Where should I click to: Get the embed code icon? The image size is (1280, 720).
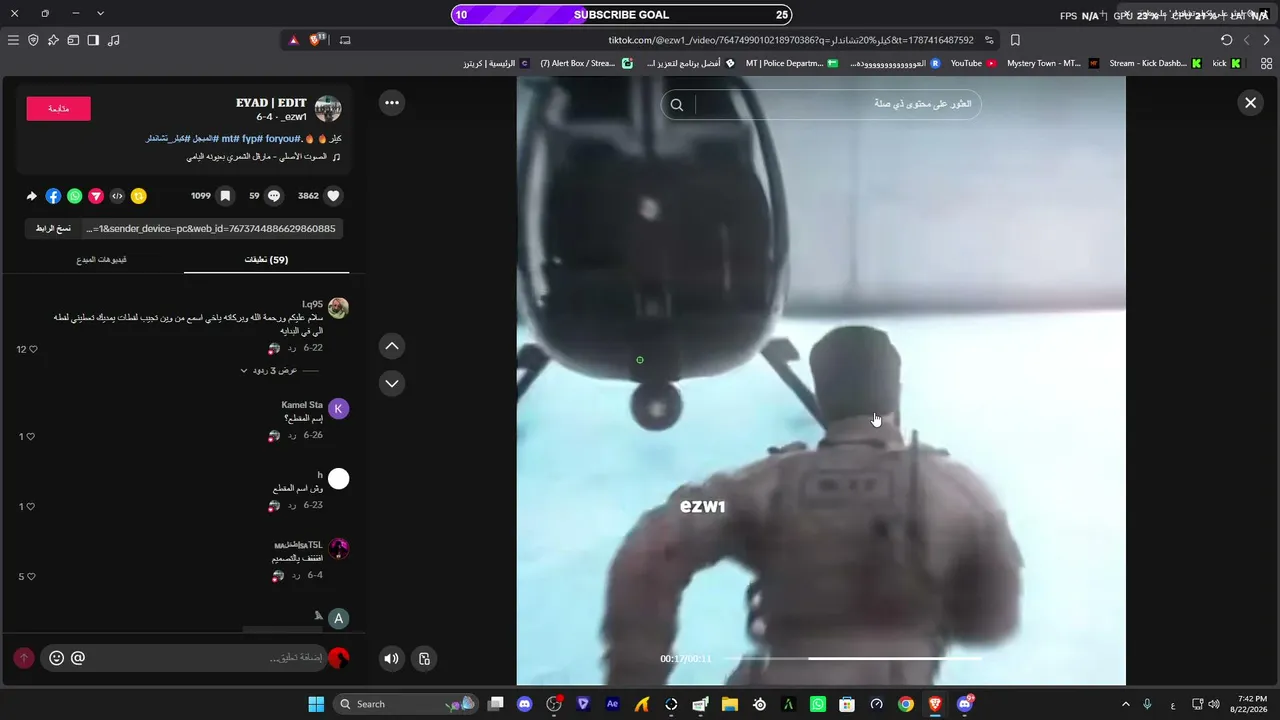click(x=117, y=196)
